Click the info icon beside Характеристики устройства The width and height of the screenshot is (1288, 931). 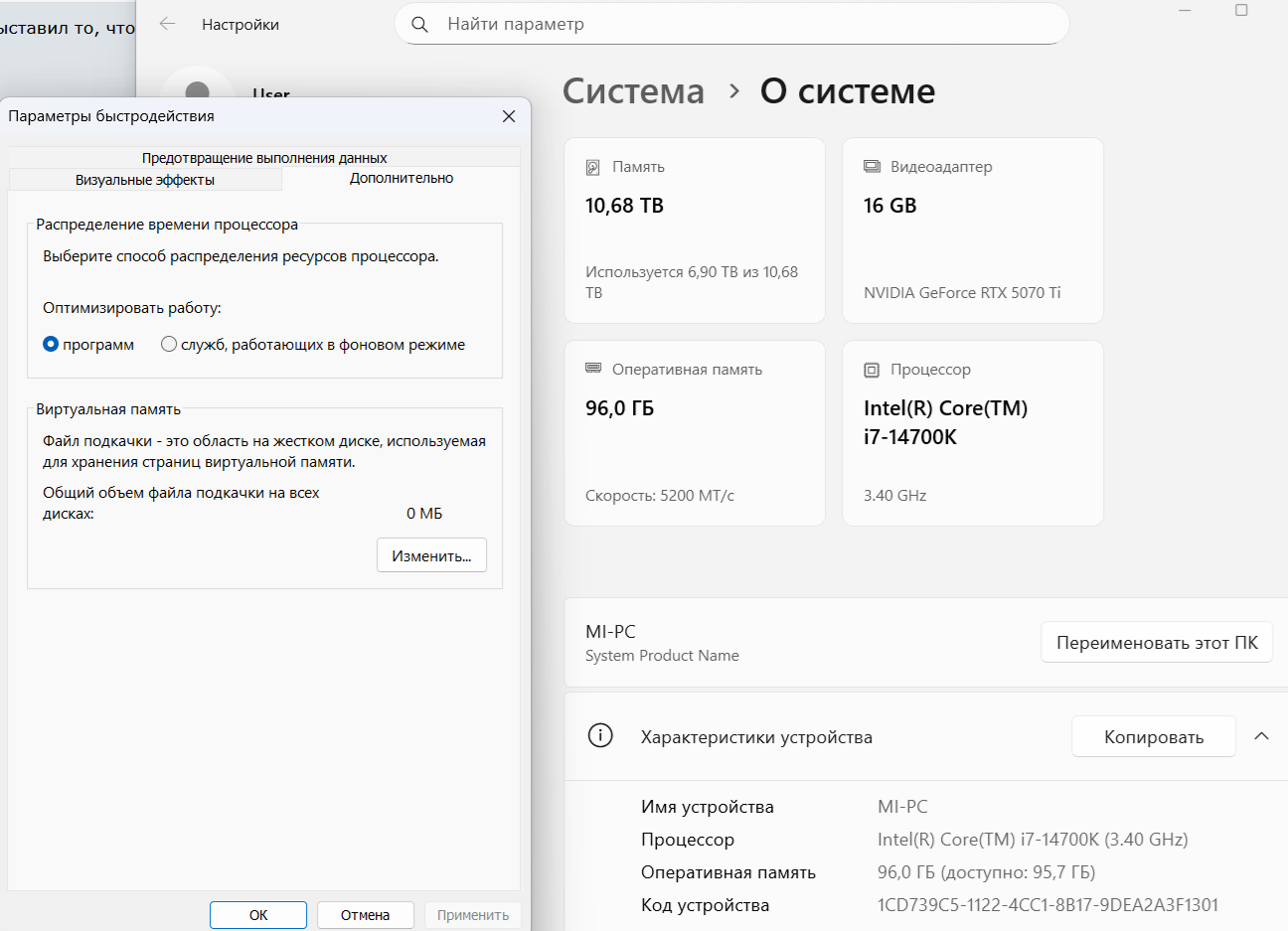600,736
